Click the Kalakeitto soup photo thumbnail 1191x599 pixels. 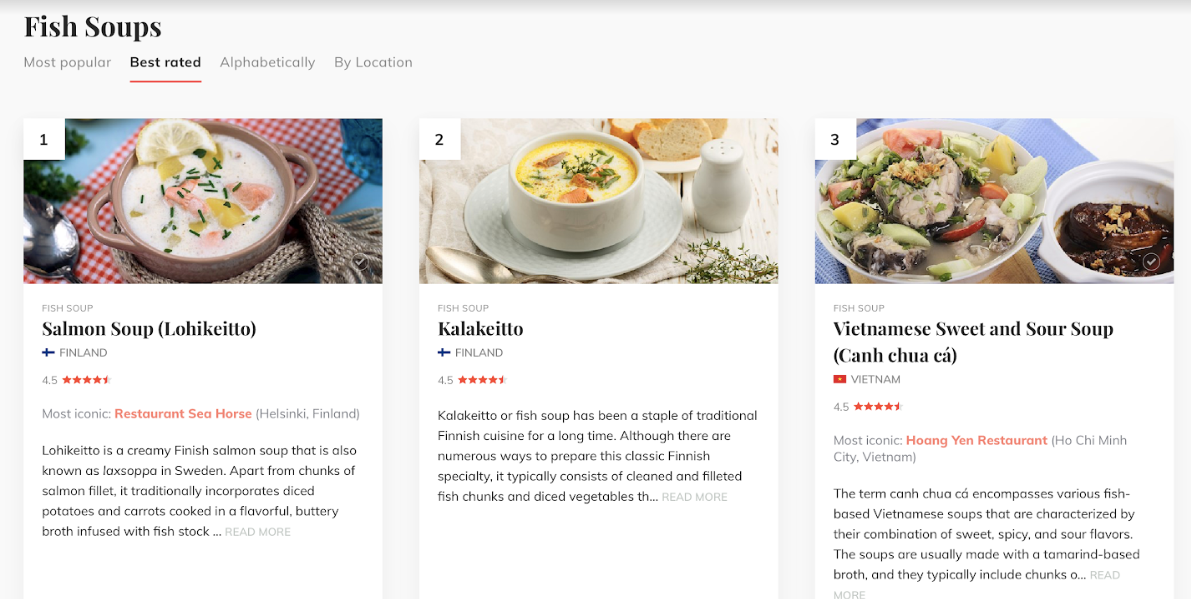click(x=598, y=201)
